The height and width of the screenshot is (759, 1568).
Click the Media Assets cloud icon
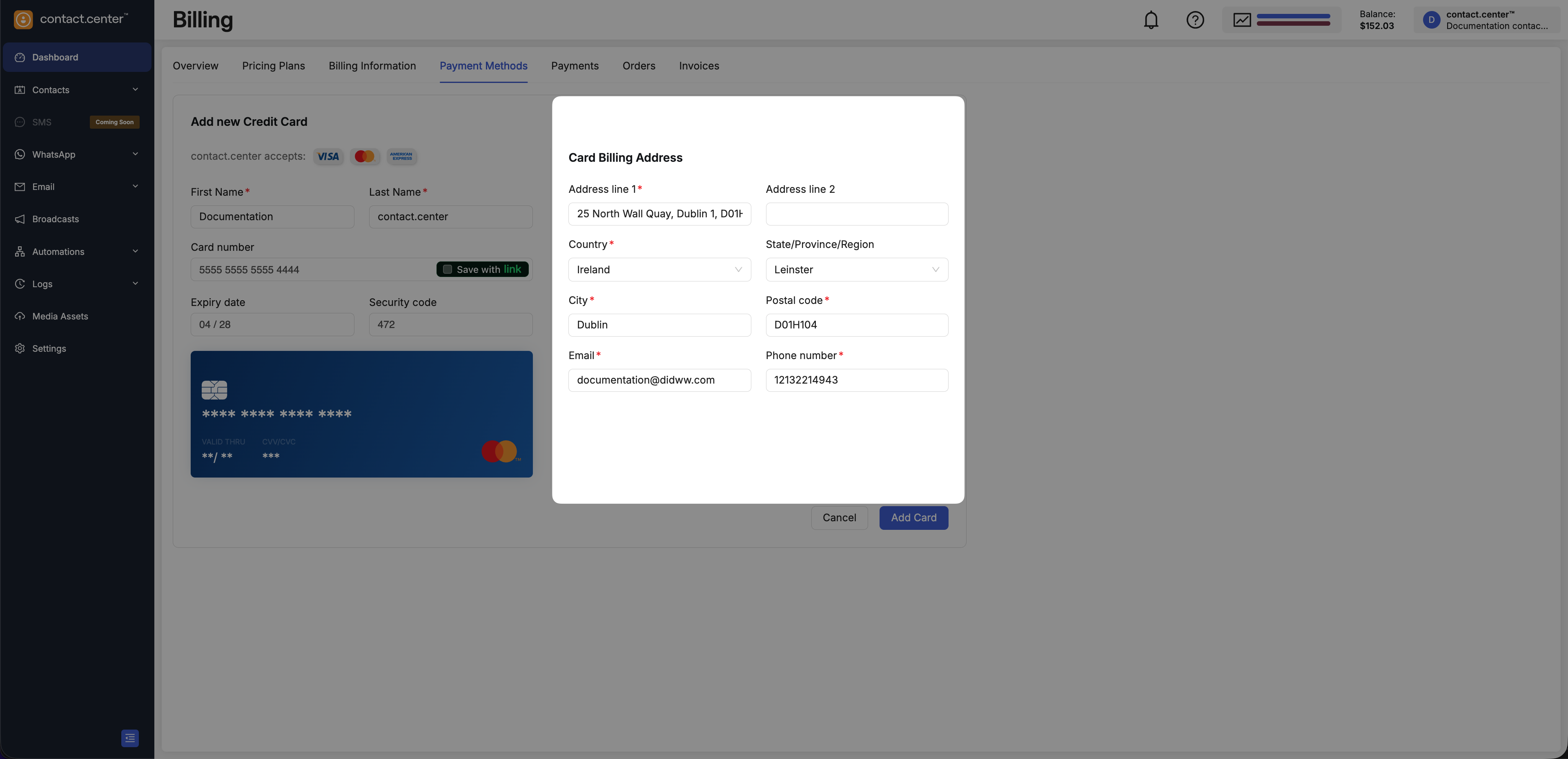(20, 316)
